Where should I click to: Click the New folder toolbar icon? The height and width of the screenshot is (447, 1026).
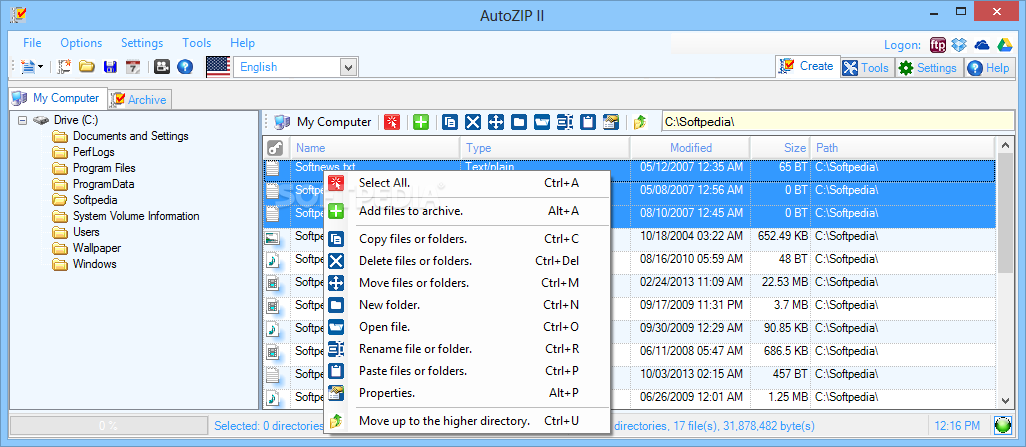[x=519, y=122]
